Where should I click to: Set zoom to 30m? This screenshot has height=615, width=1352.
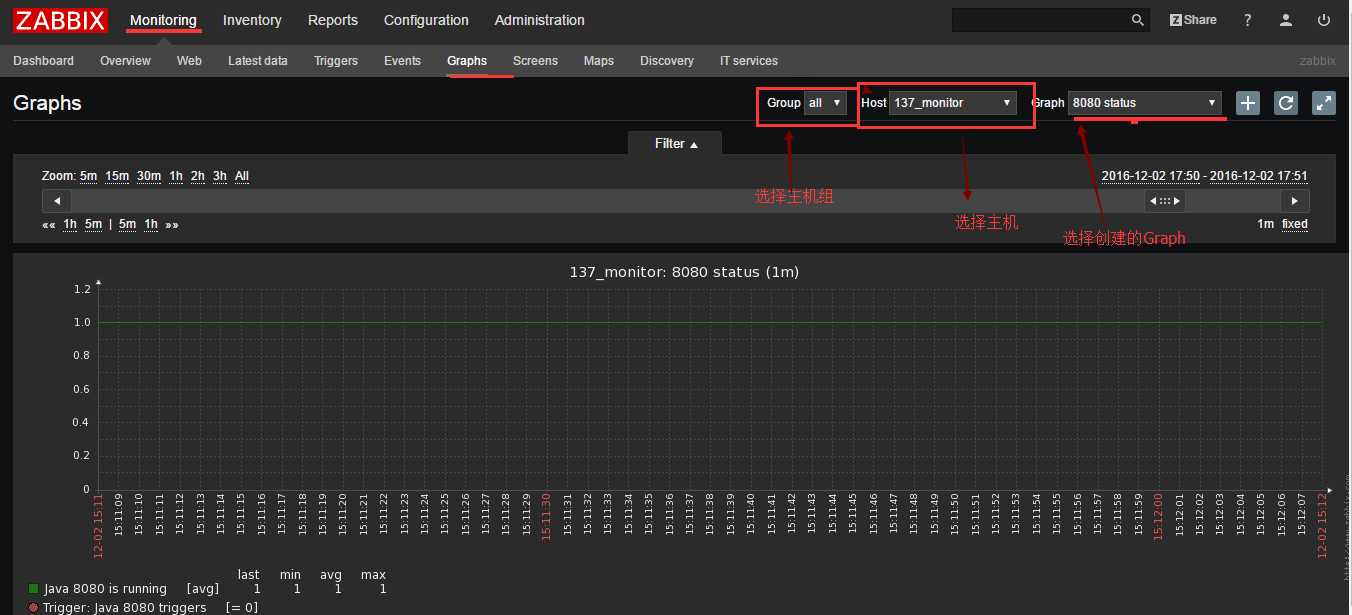pyautogui.click(x=149, y=176)
